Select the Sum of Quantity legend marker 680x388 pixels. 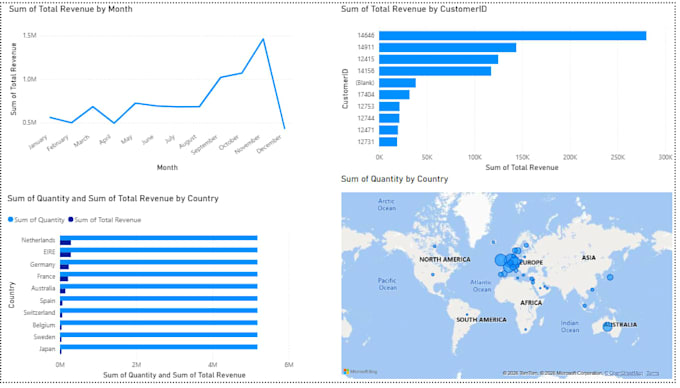coord(11,220)
